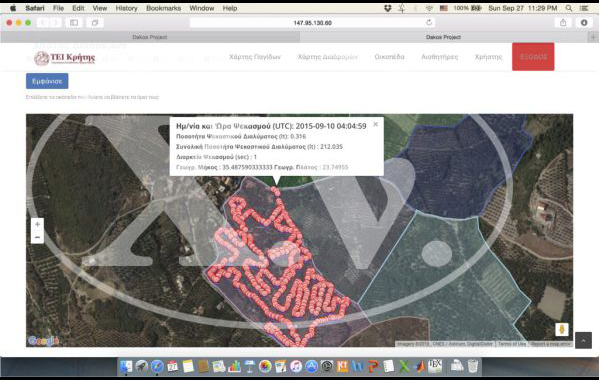
Task: Open Αισθητήρες nav link
Action: pyautogui.click(x=439, y=57)
